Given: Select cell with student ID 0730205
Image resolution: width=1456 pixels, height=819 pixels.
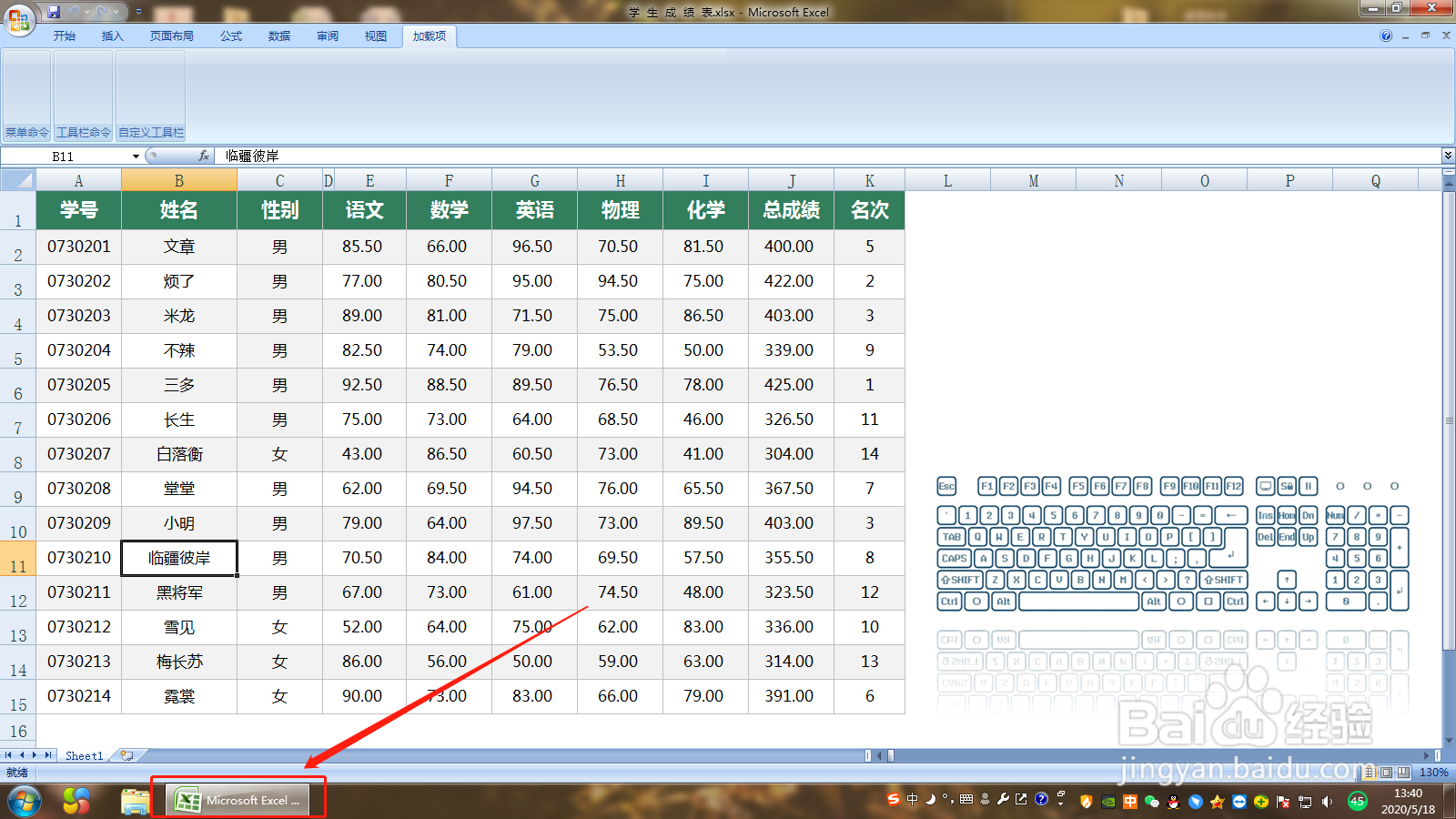Looking at the screenshot, I should point(79,385).
